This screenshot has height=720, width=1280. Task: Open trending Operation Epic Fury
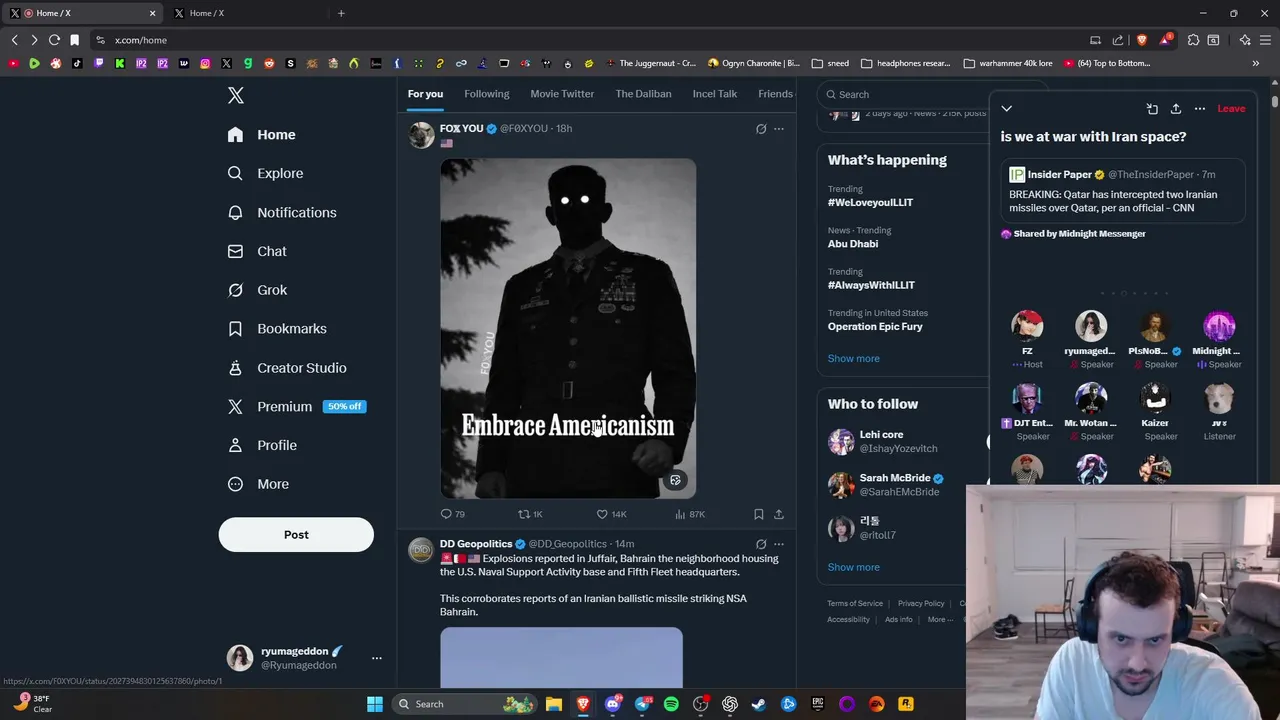[875, 326]
